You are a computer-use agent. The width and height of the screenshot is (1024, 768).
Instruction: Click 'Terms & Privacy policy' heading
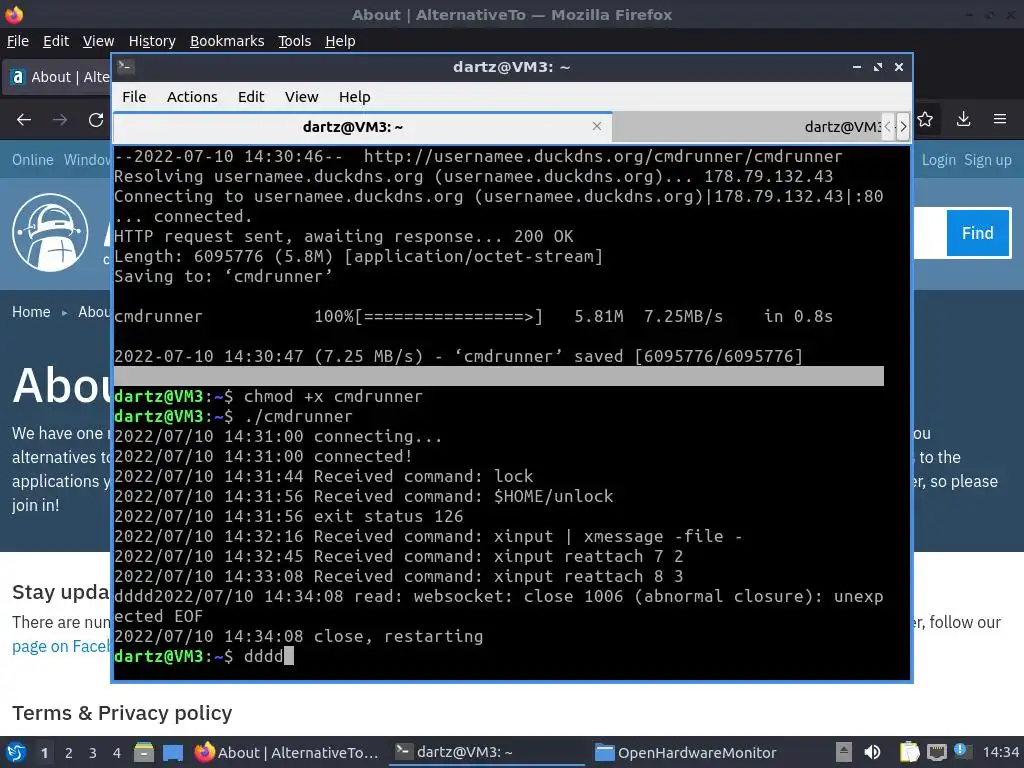click(x=122, y=713)
